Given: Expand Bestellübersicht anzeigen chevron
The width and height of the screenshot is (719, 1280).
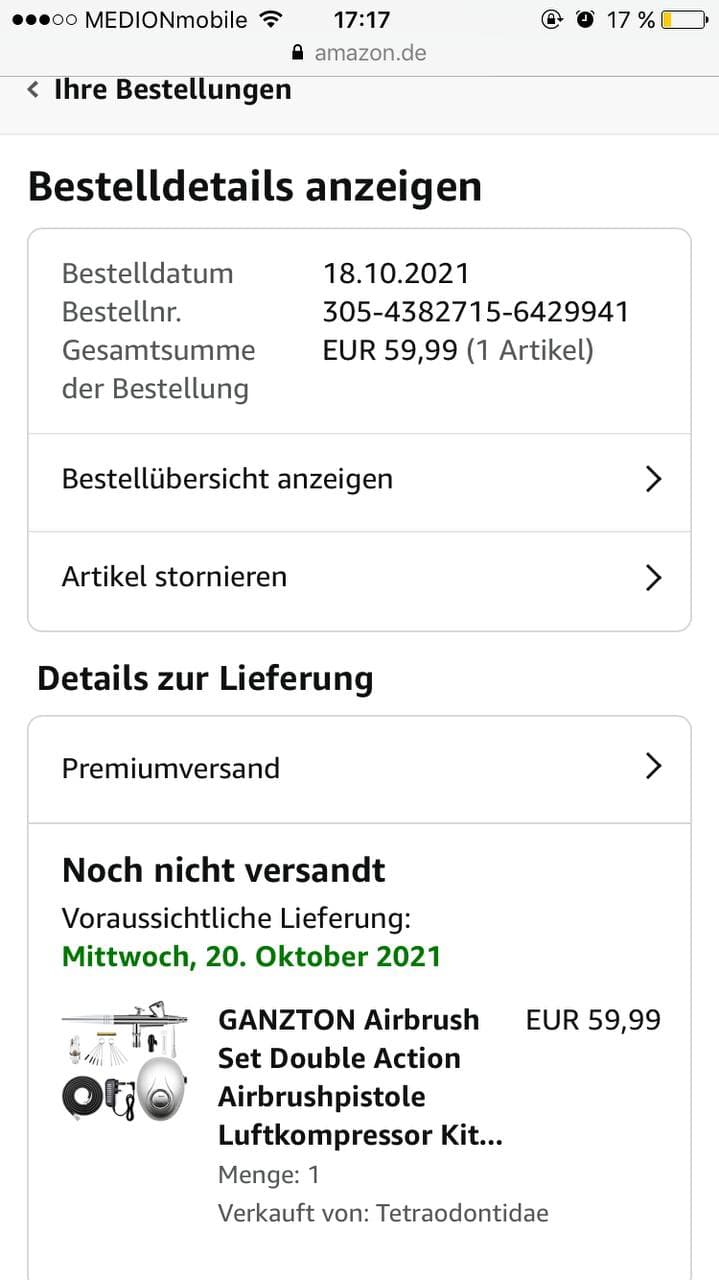Looking at the screenshot, I should (x=653, y=479).
